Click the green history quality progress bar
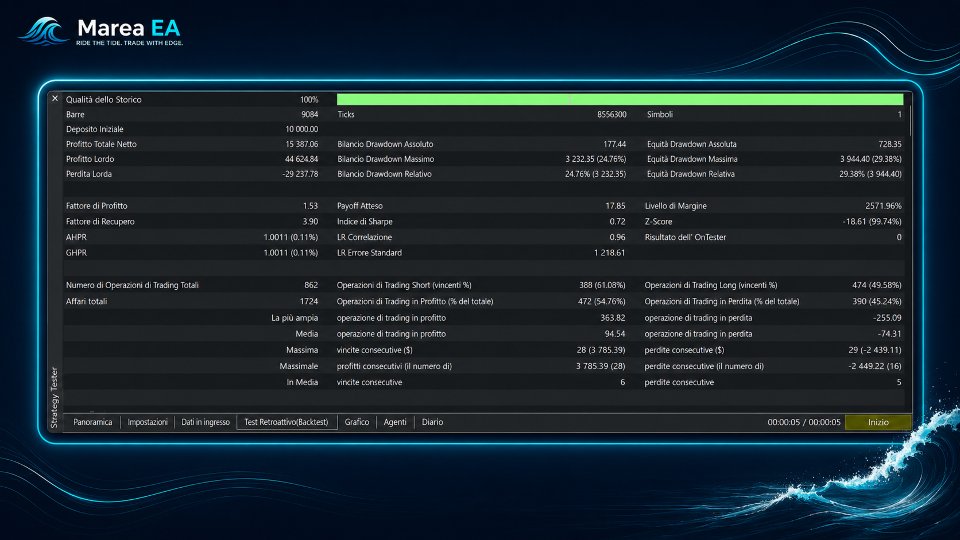The width and height of the screenshot is (960, 540). (620, 99)
